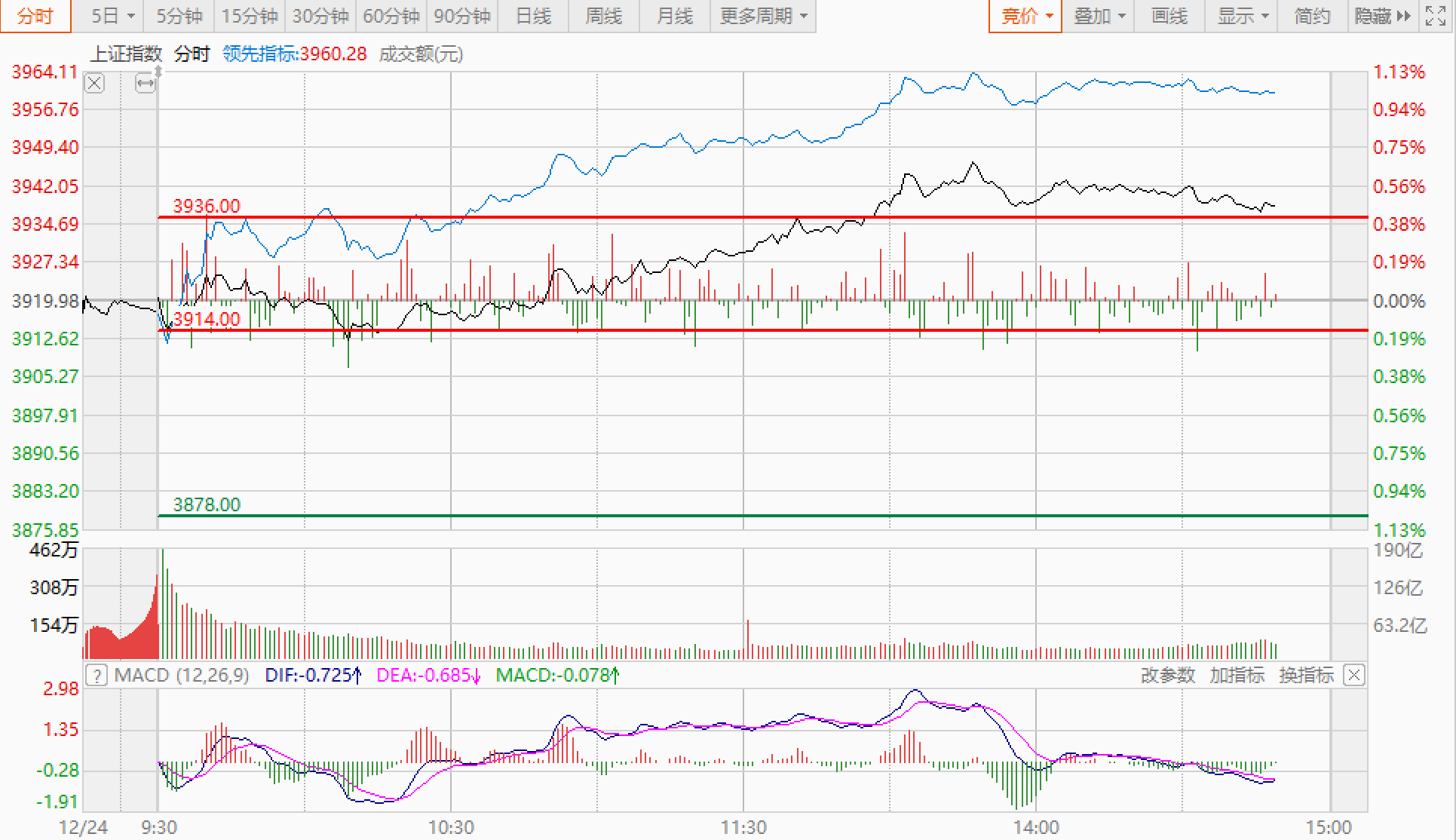
Task: Open the 更多周期 dropdown
Action: (763, 16)
